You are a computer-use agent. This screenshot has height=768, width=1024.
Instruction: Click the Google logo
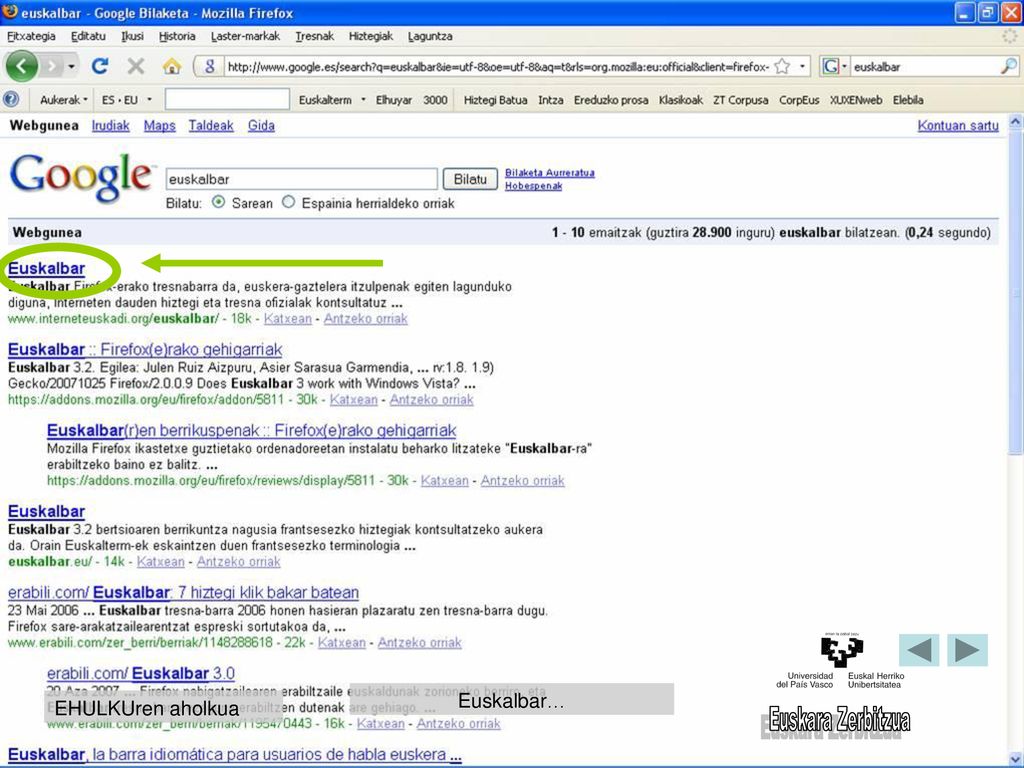click(x=82, y=177)
